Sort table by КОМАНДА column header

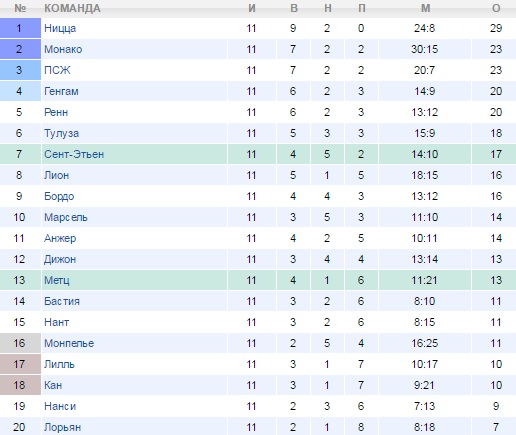point(72,8)
